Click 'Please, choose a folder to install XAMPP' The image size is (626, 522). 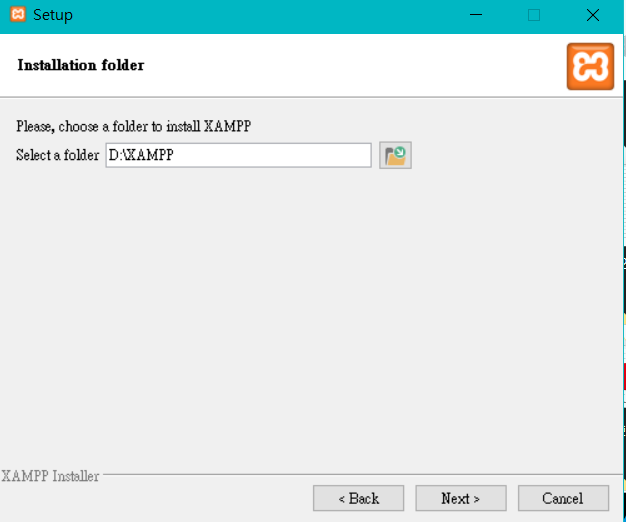134,127
